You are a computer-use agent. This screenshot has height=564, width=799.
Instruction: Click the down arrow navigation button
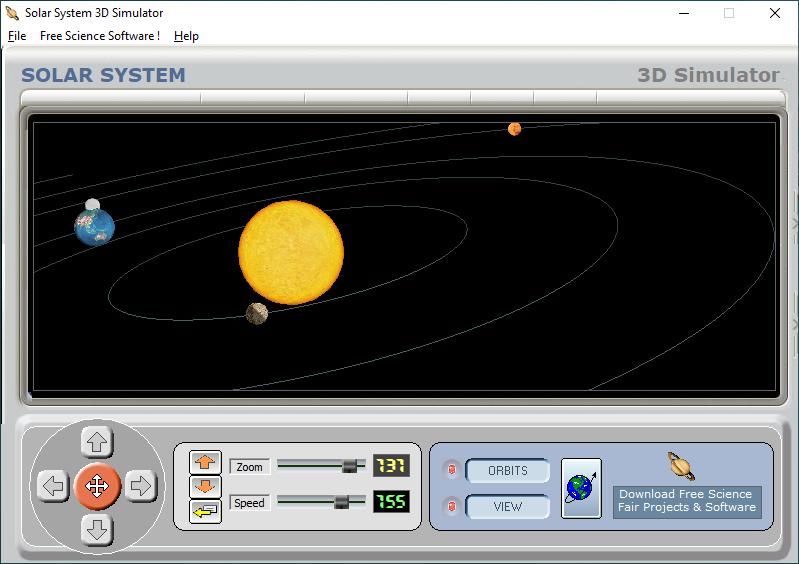click(x=97, y=530)
